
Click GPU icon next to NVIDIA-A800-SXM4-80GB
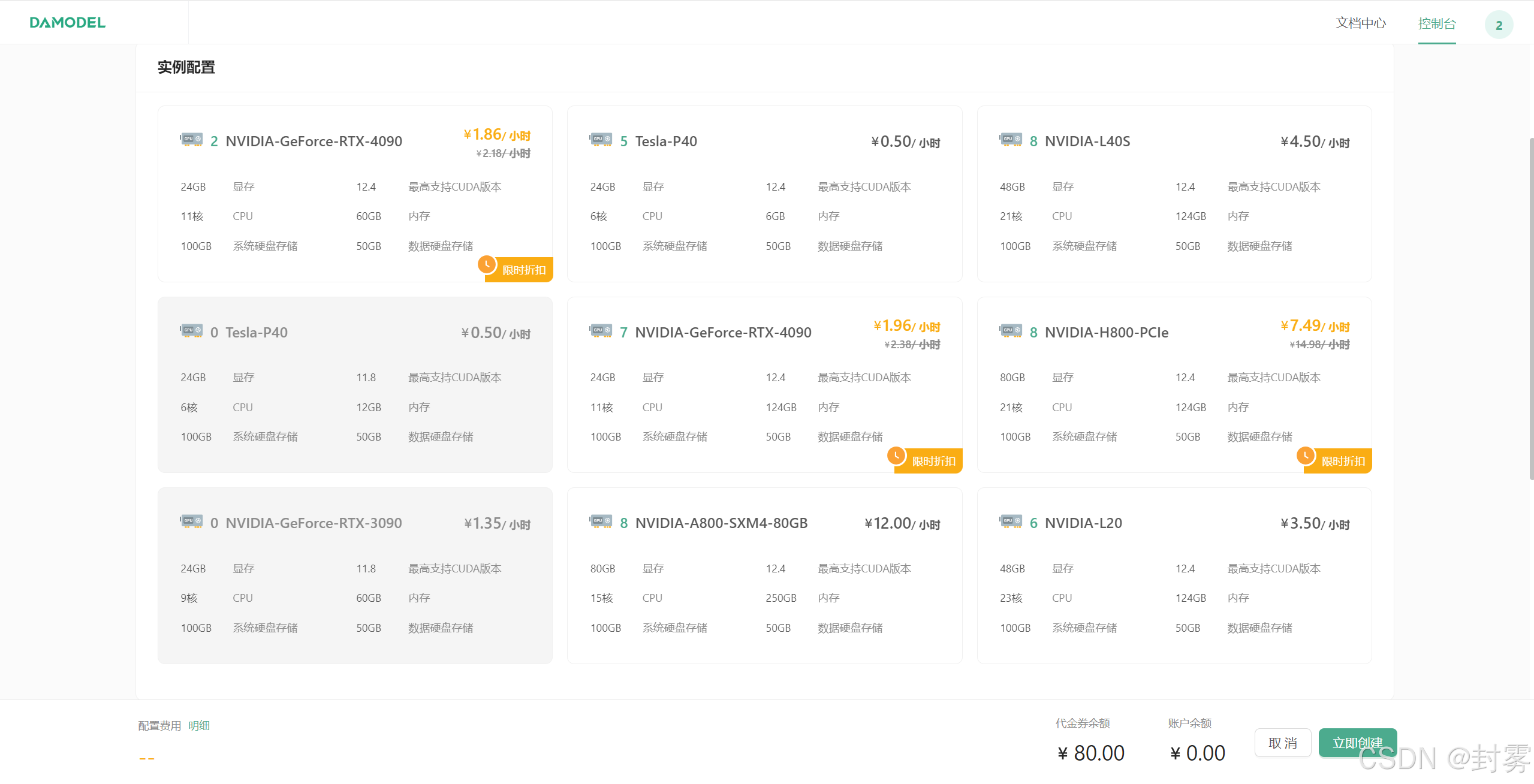[x=601, y=521]
